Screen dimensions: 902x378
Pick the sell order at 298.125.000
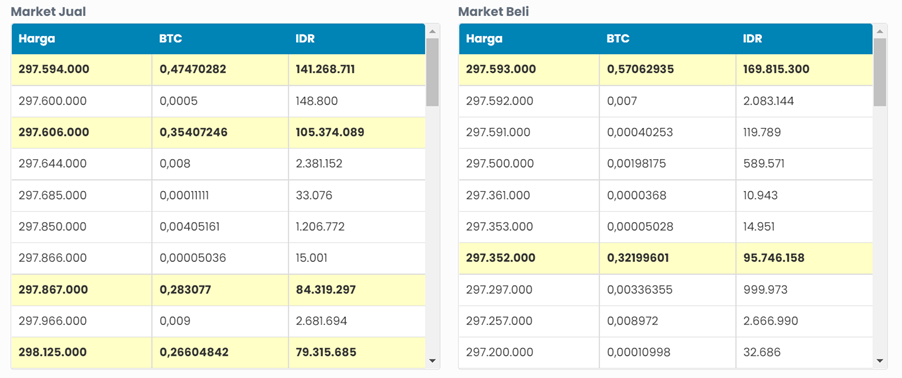[219, 352]
